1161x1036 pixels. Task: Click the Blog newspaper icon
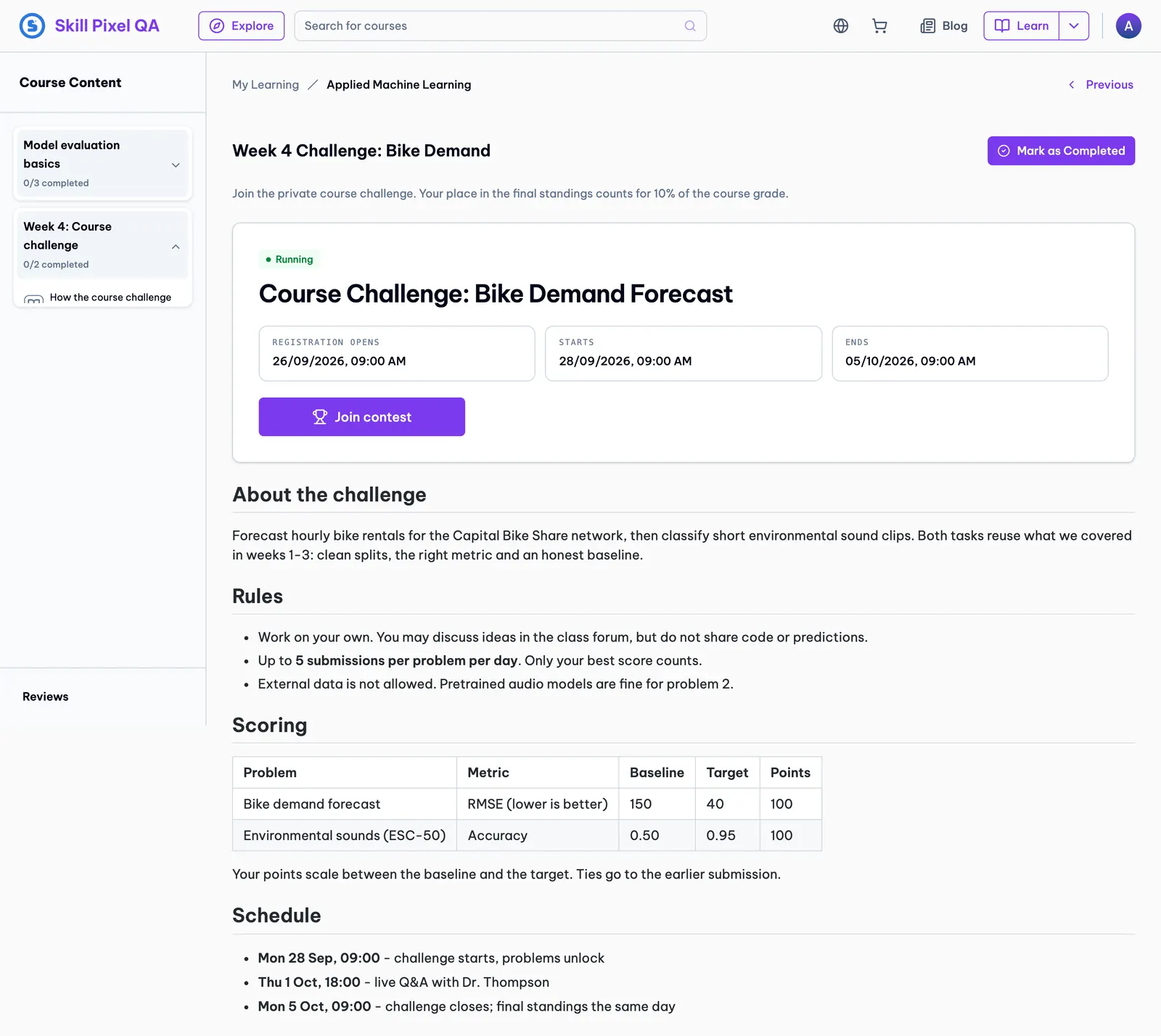pyautogui.click(x=927, y=26)
